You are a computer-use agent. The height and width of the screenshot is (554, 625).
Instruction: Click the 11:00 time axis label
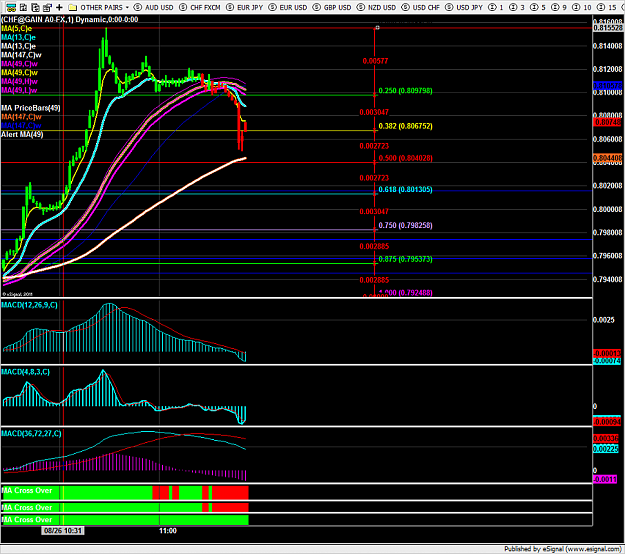(167, 530)
